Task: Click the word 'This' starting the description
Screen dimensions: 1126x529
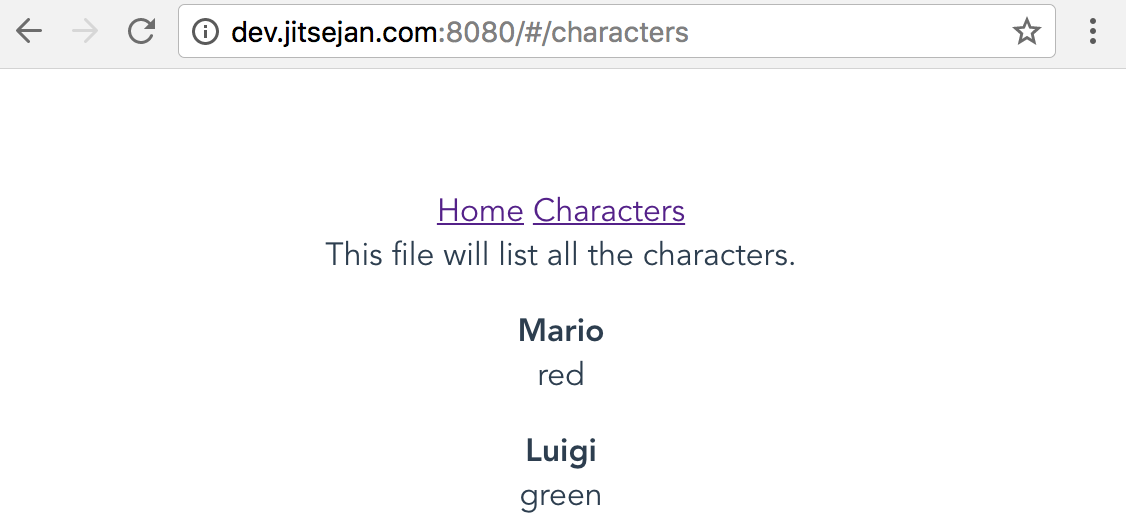Action: coord(354,255)
